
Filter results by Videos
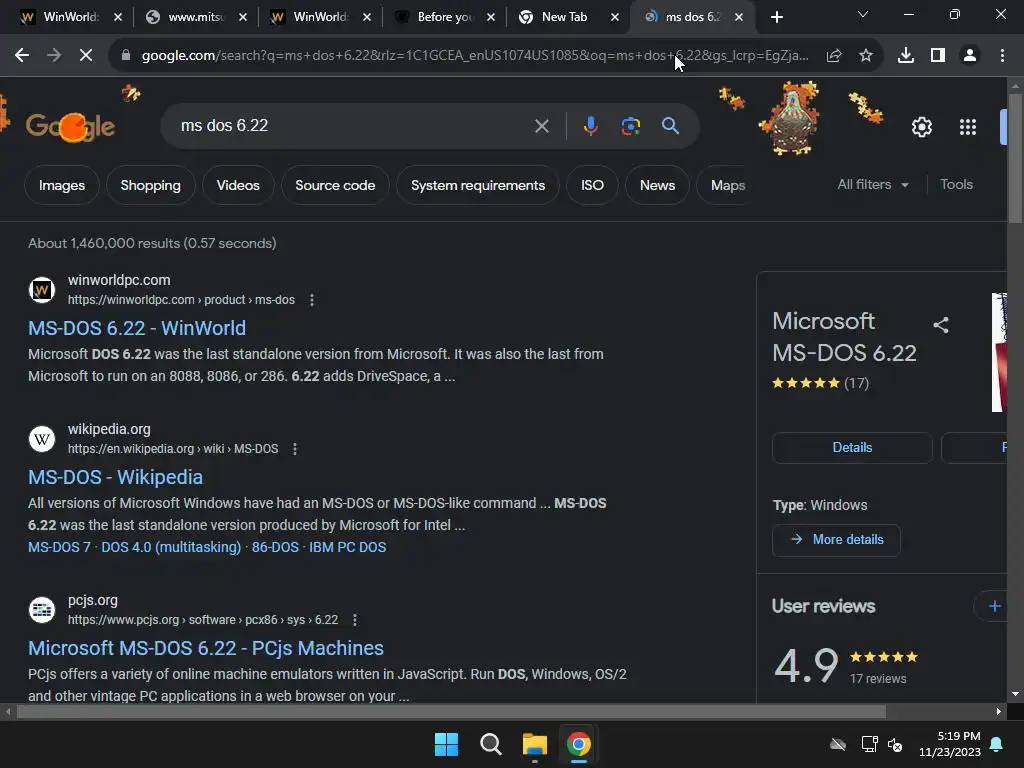(238, 185)
